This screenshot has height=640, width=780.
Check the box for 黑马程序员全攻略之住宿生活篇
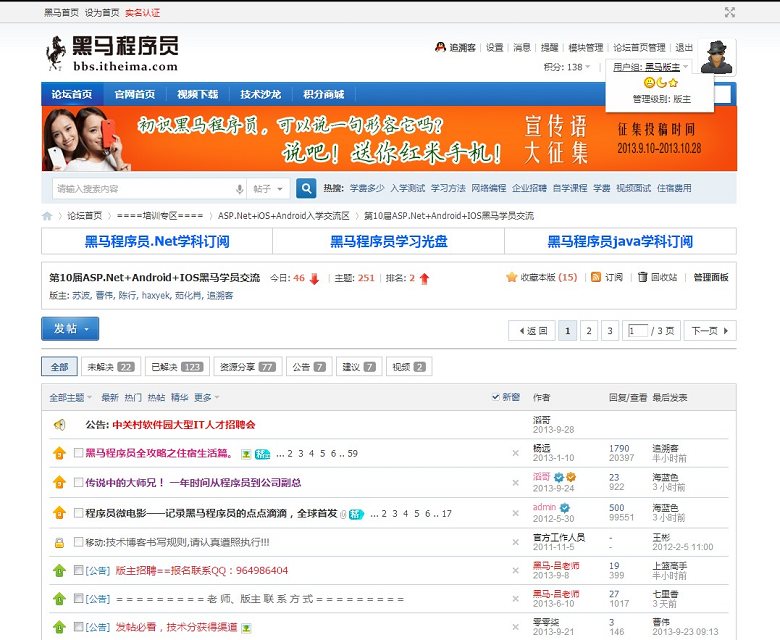pos(79,453)
